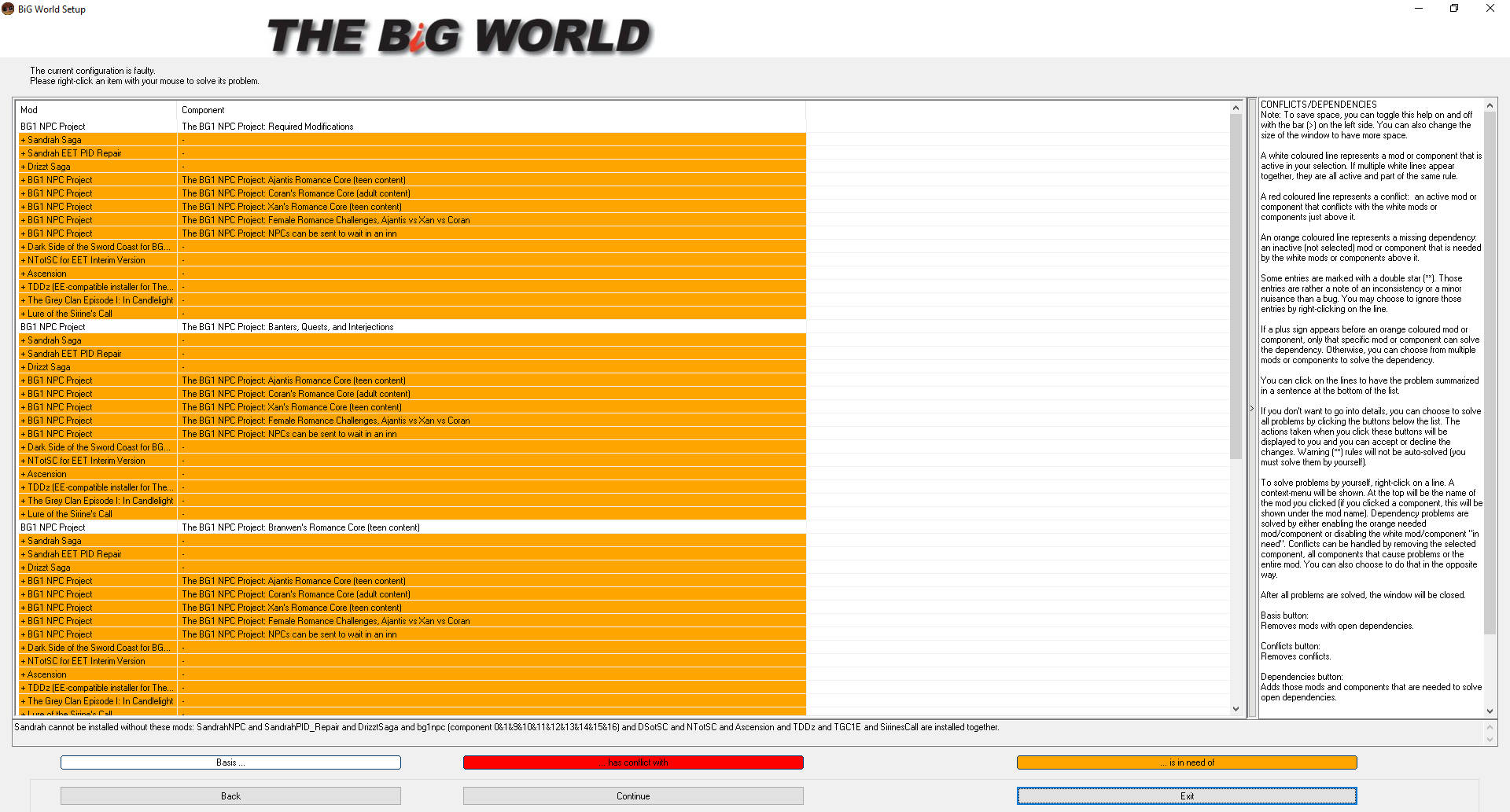Click the 'Basis button:' help text
Screen dimensions: 1510x812
pyautogui.click(x=1284, y=615)
